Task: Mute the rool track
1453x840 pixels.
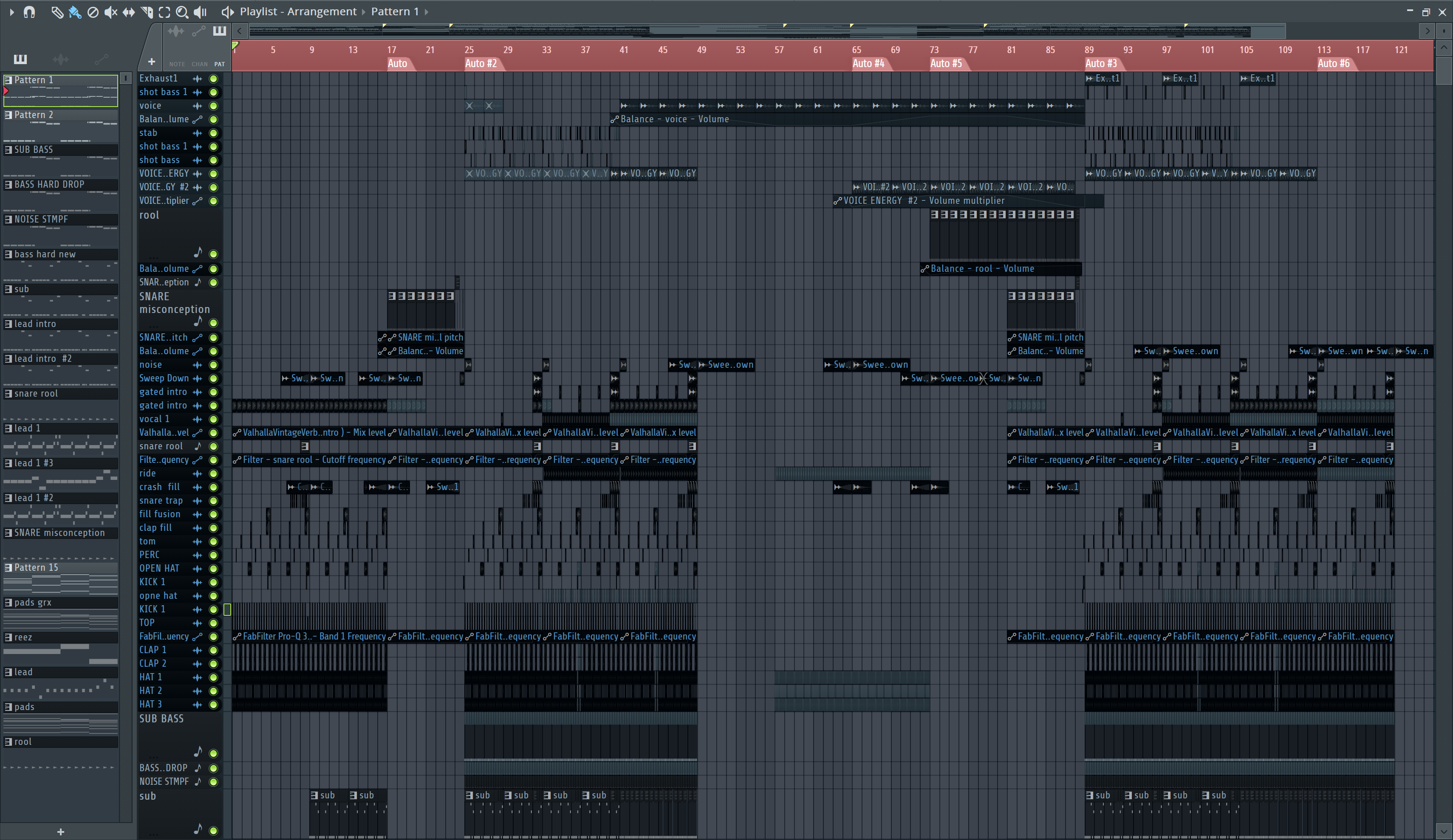Action: 213,254
